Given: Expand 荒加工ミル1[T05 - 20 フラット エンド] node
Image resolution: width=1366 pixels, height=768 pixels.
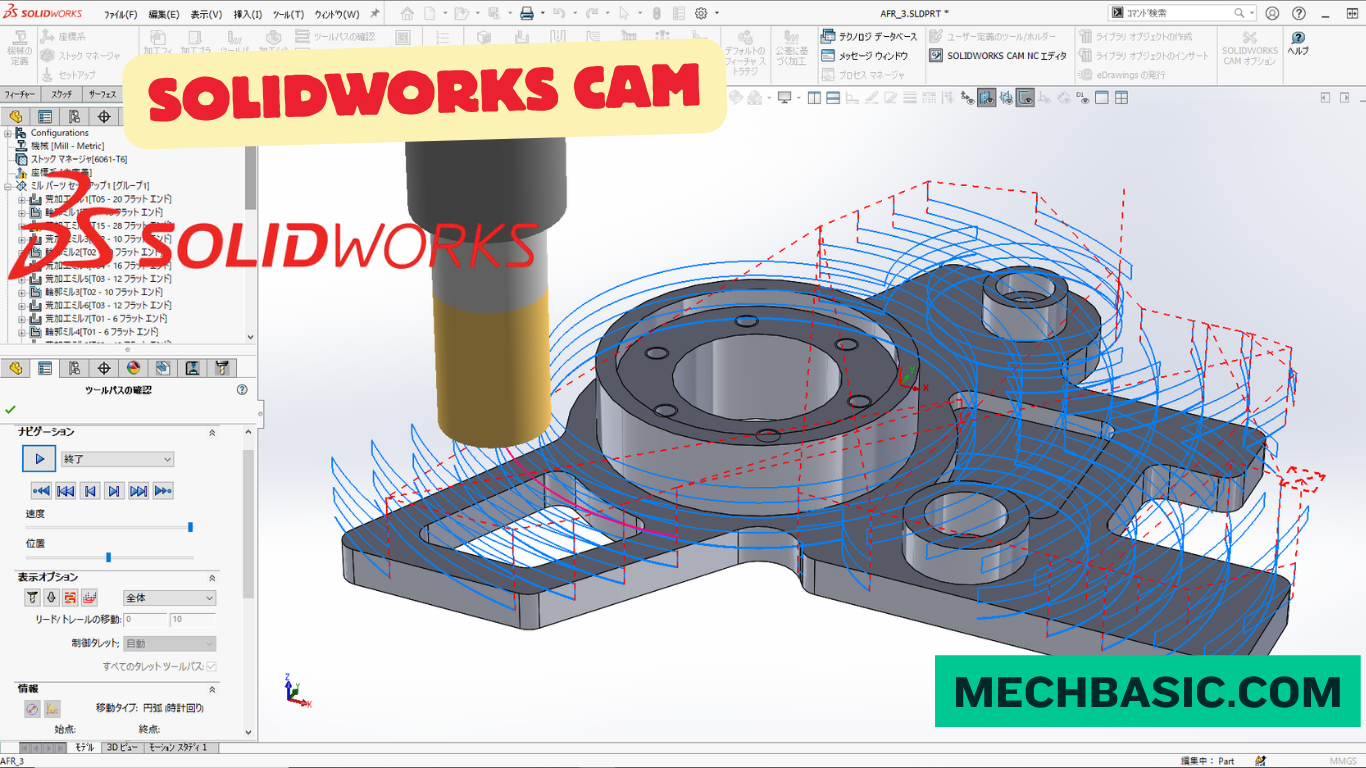Looking at the screenshot, I should 21,199.
